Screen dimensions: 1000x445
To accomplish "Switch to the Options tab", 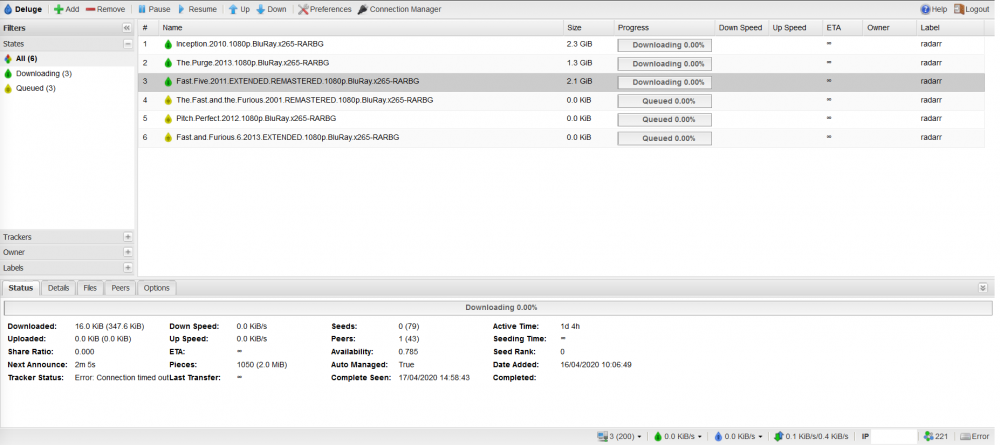I will tap(156, 288).
